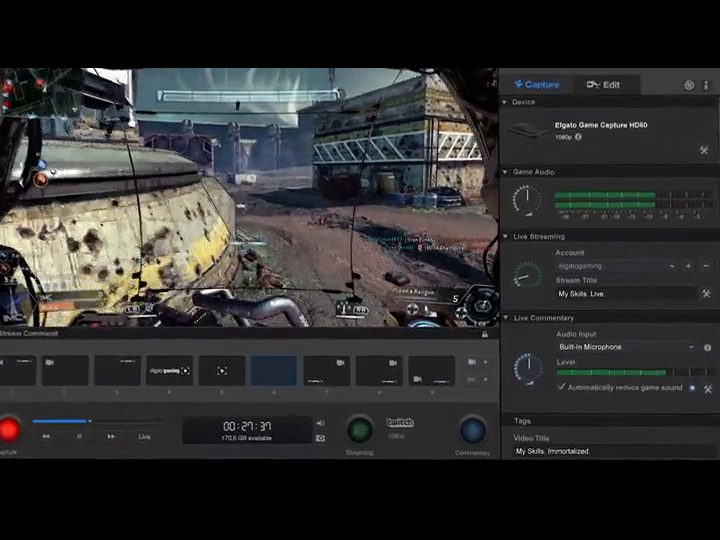Collapse the Live Streaming section
Image resolution: width=720 pixels, height=540 pixels.
pos(505,236)
